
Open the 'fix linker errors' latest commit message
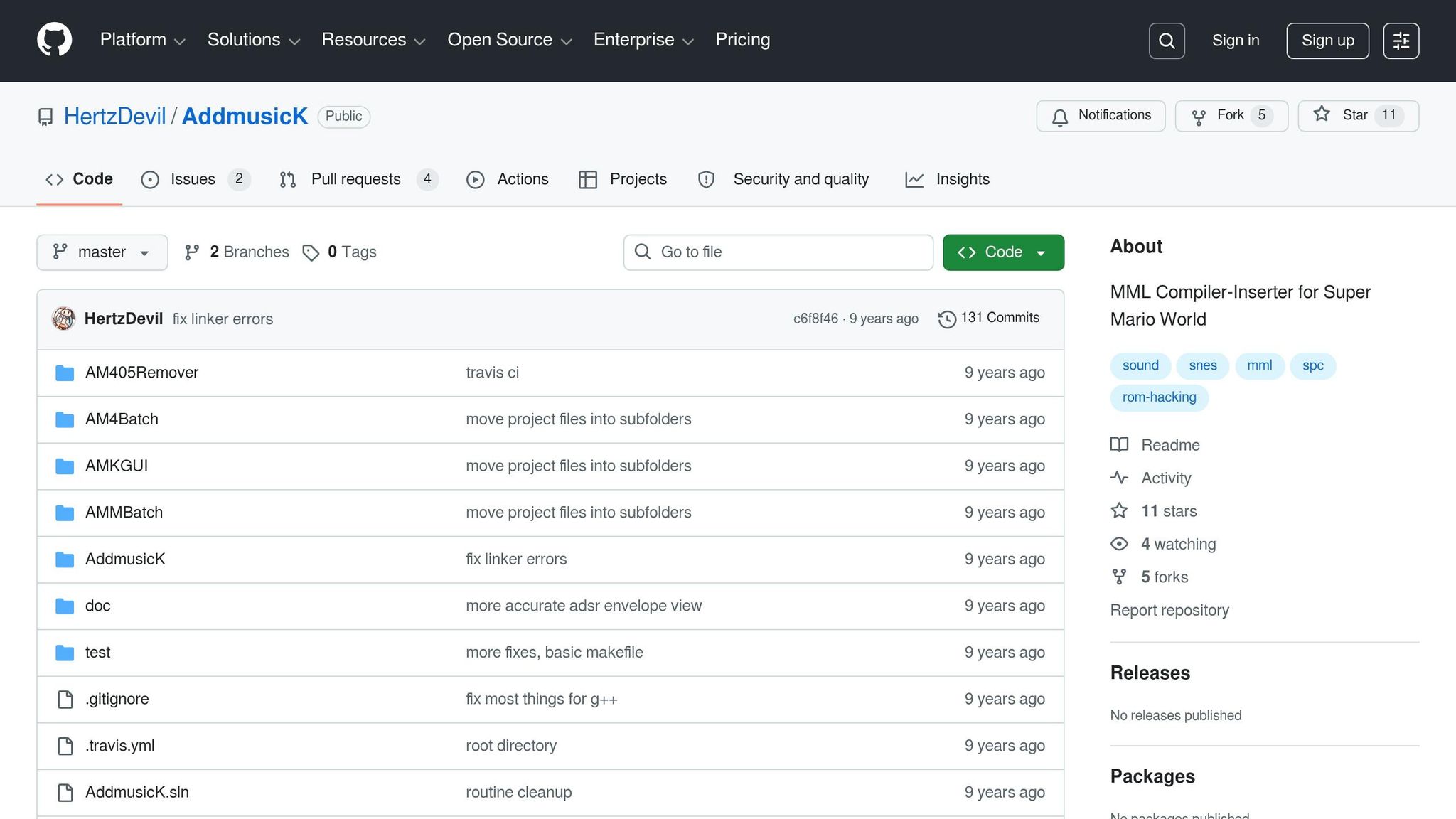[x=223, y=319]
